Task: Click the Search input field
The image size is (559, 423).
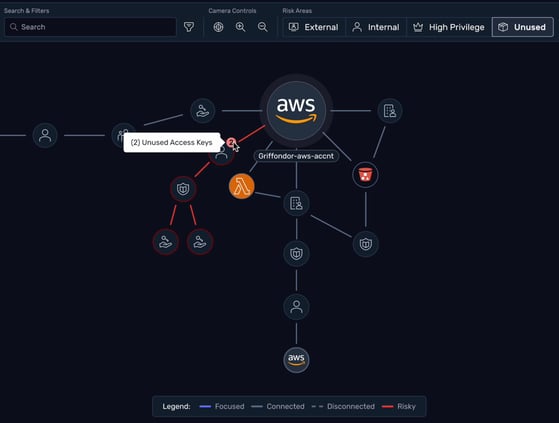Action: 91,27
